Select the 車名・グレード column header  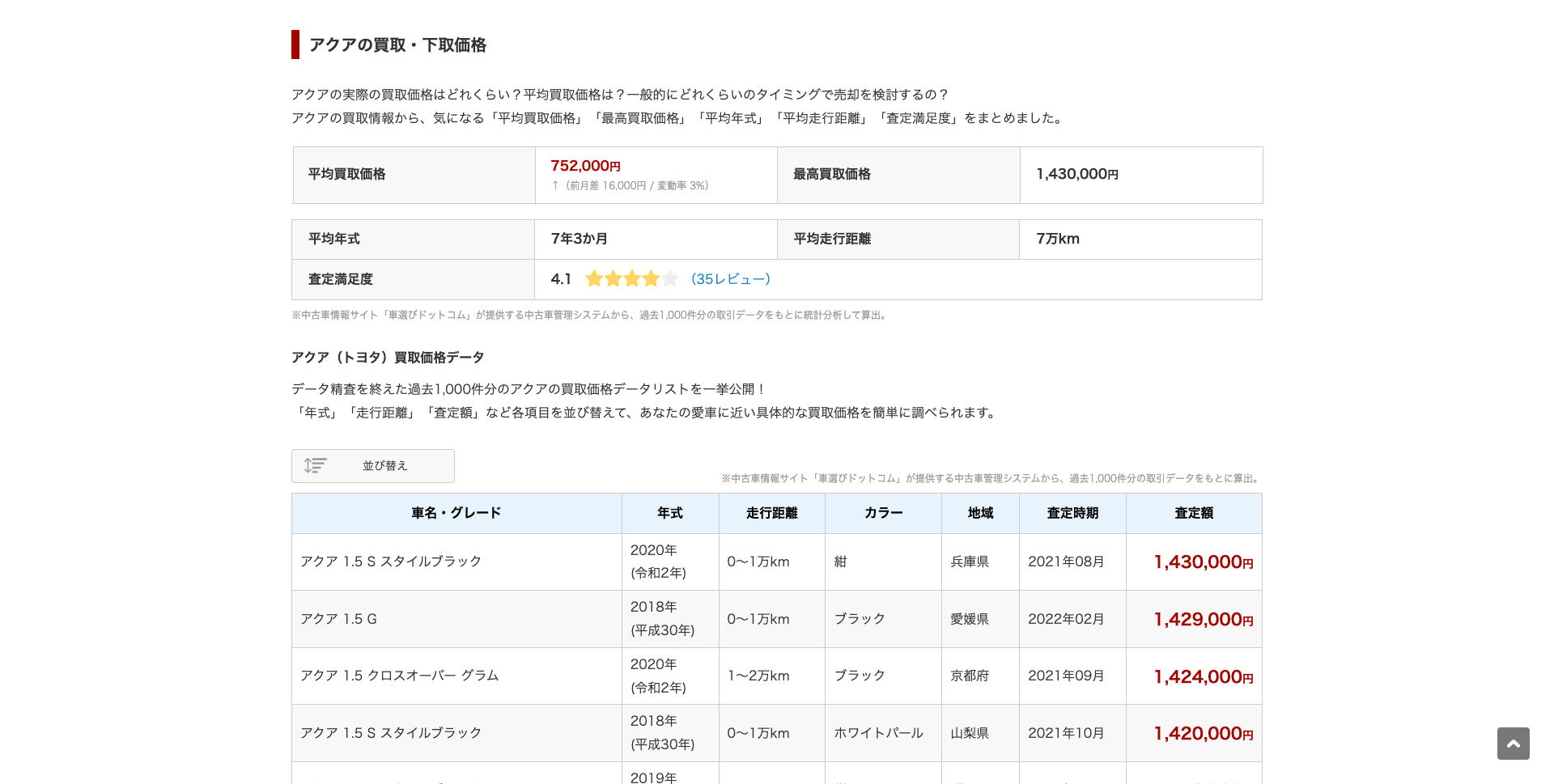pos(456,513)
